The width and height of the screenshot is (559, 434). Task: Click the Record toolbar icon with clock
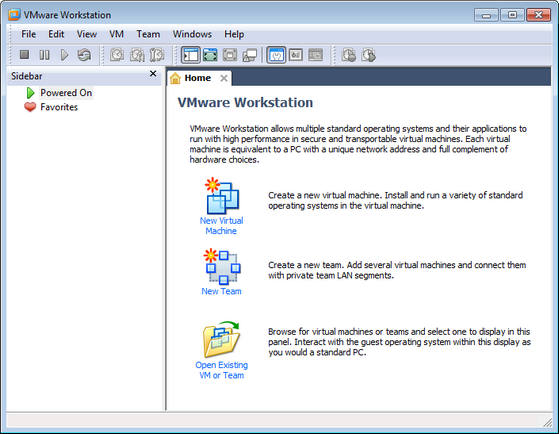(349, 55)
